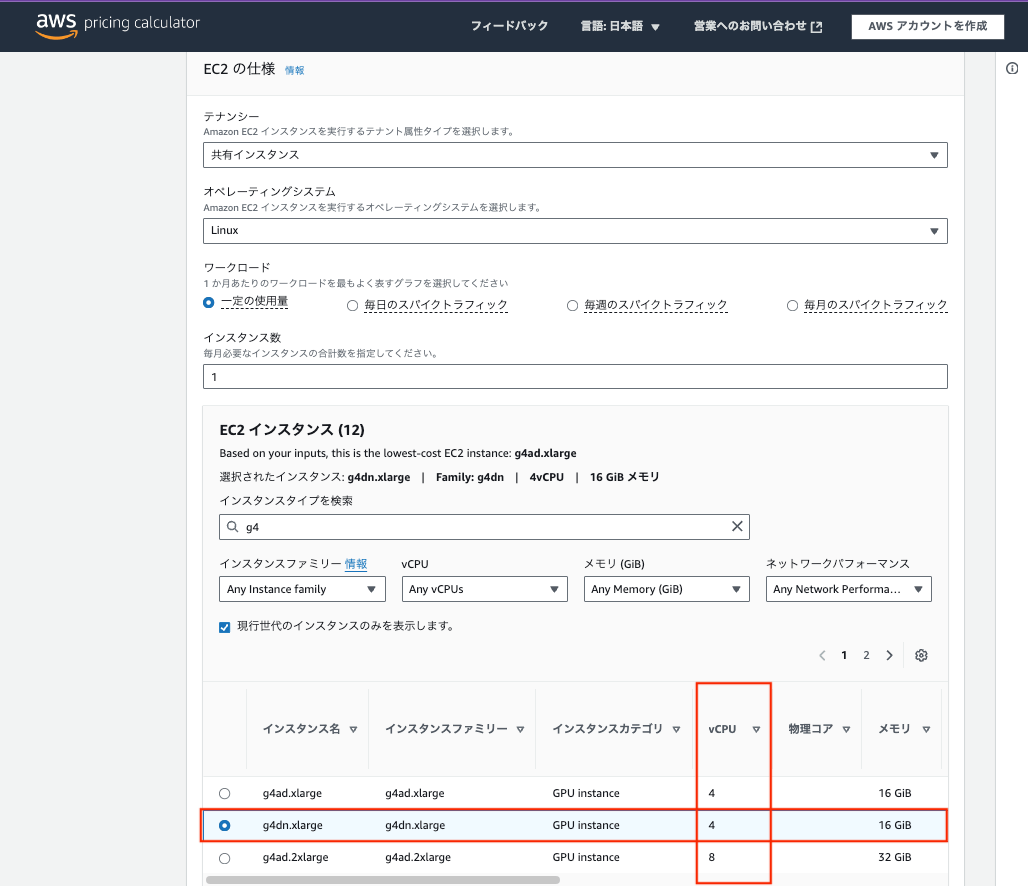The image size is (1028, 886).
Task: Sort by メモリ column arrow
Action: coord(926,729)
